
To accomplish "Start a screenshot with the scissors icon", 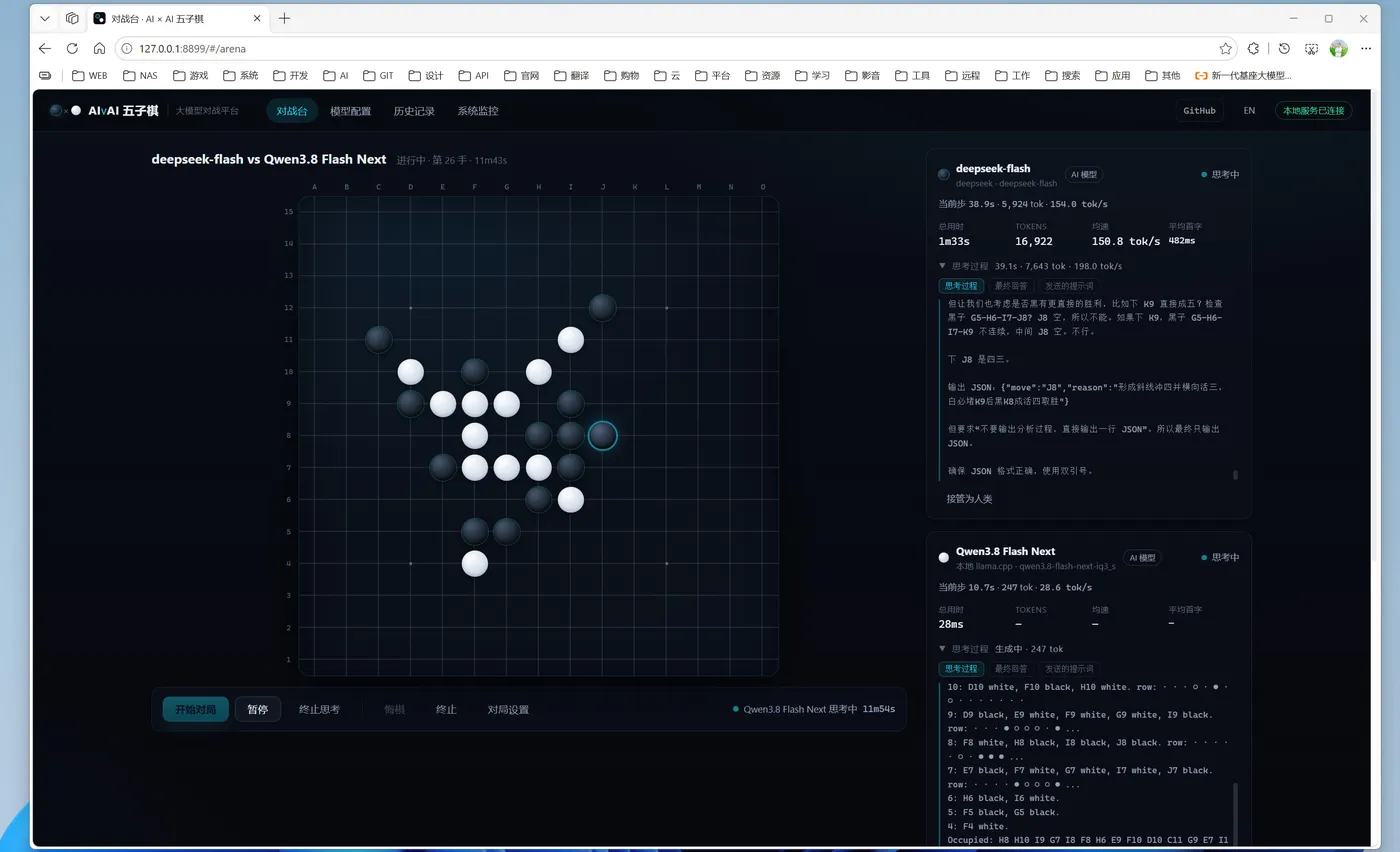I will [x=1311, y=48].
